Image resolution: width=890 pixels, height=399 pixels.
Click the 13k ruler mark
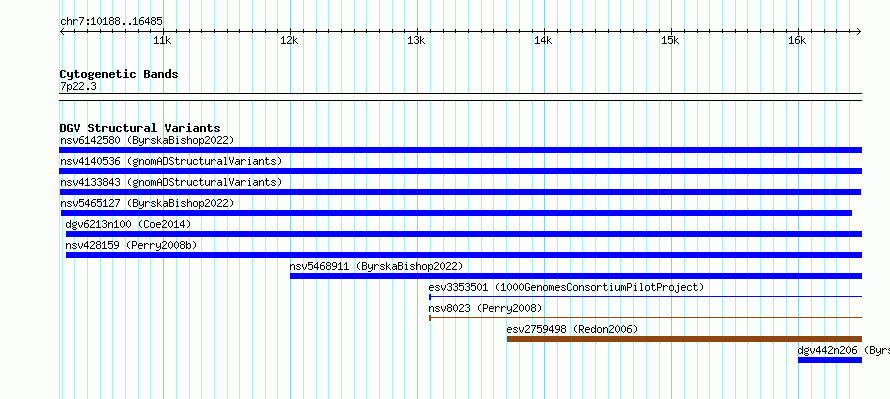pyautogui.click(x=417, y=40)
